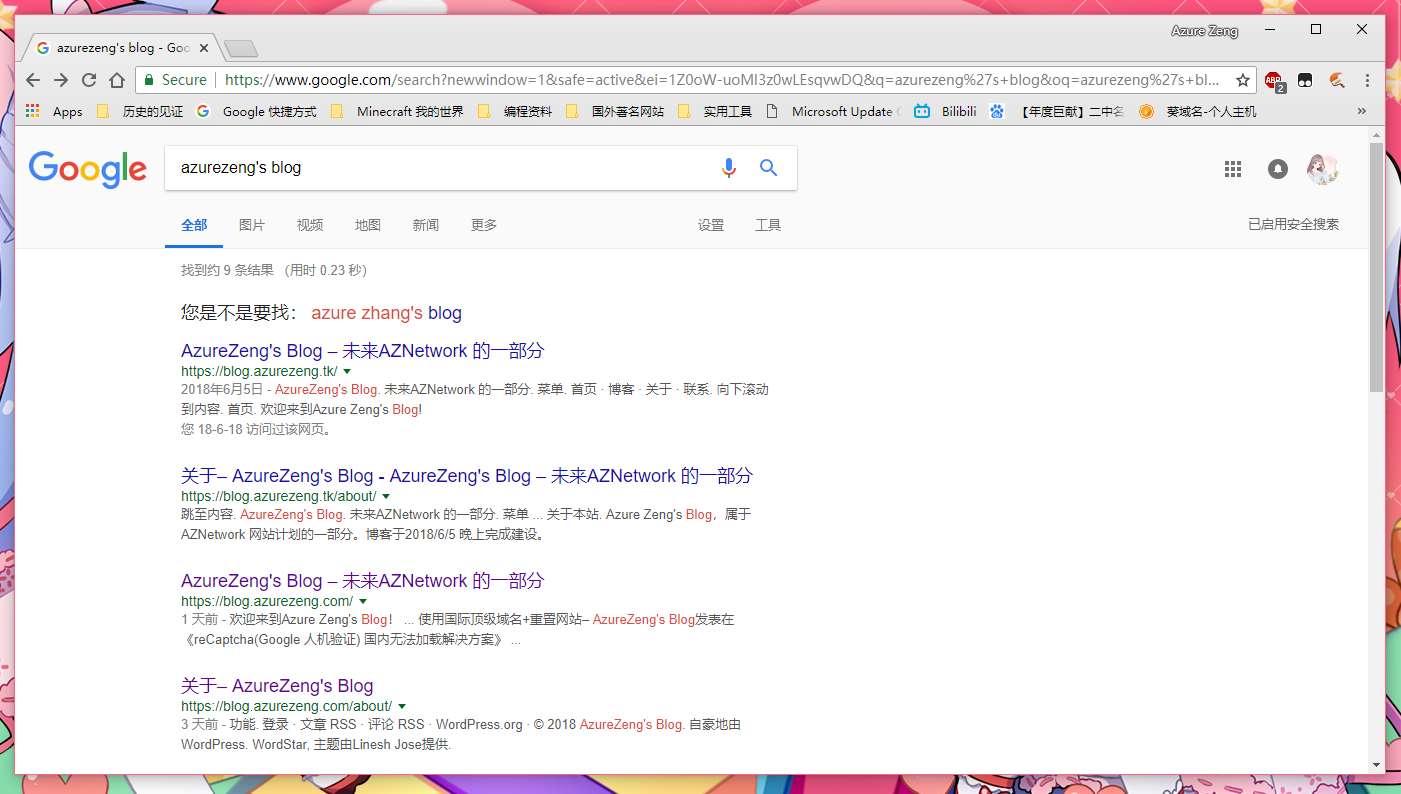Open the Google 快捷方式 bookmark
1401x794 pixels.
click(257, 111)
